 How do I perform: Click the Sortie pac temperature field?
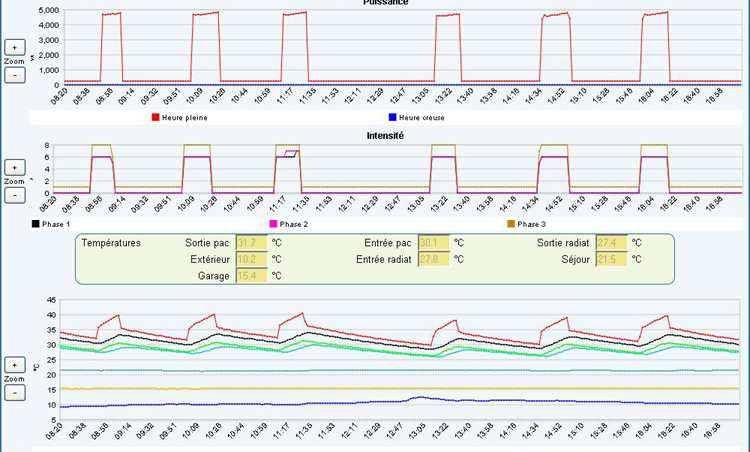click(x=251, y=242)
